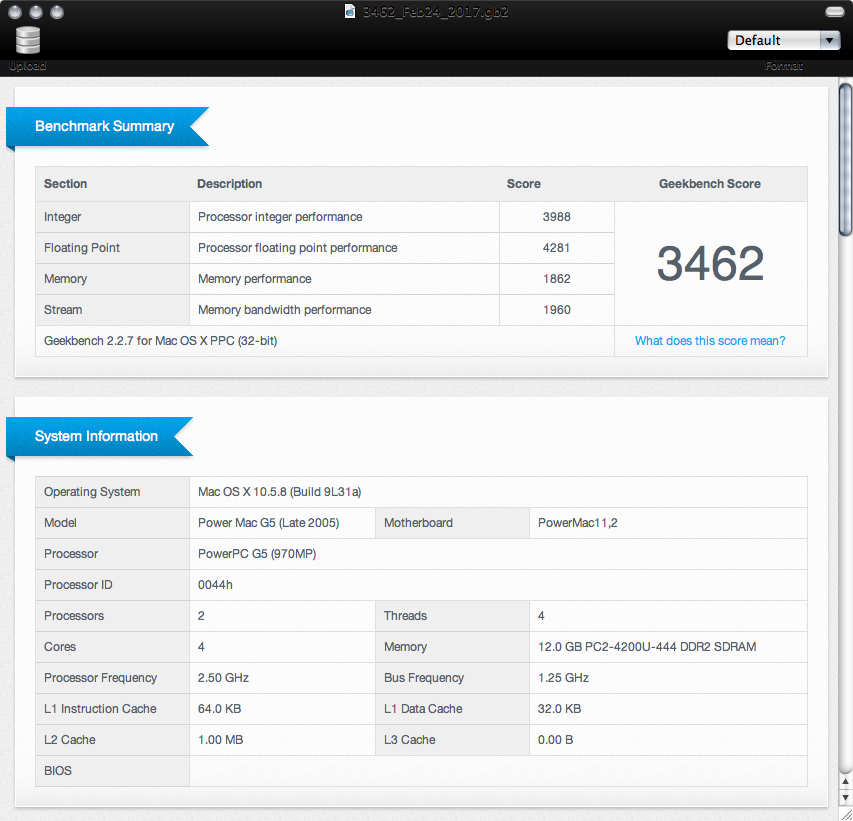The image size is (853, 821).
Task: Click the Integer score 3988
Action: pos(557,217)
